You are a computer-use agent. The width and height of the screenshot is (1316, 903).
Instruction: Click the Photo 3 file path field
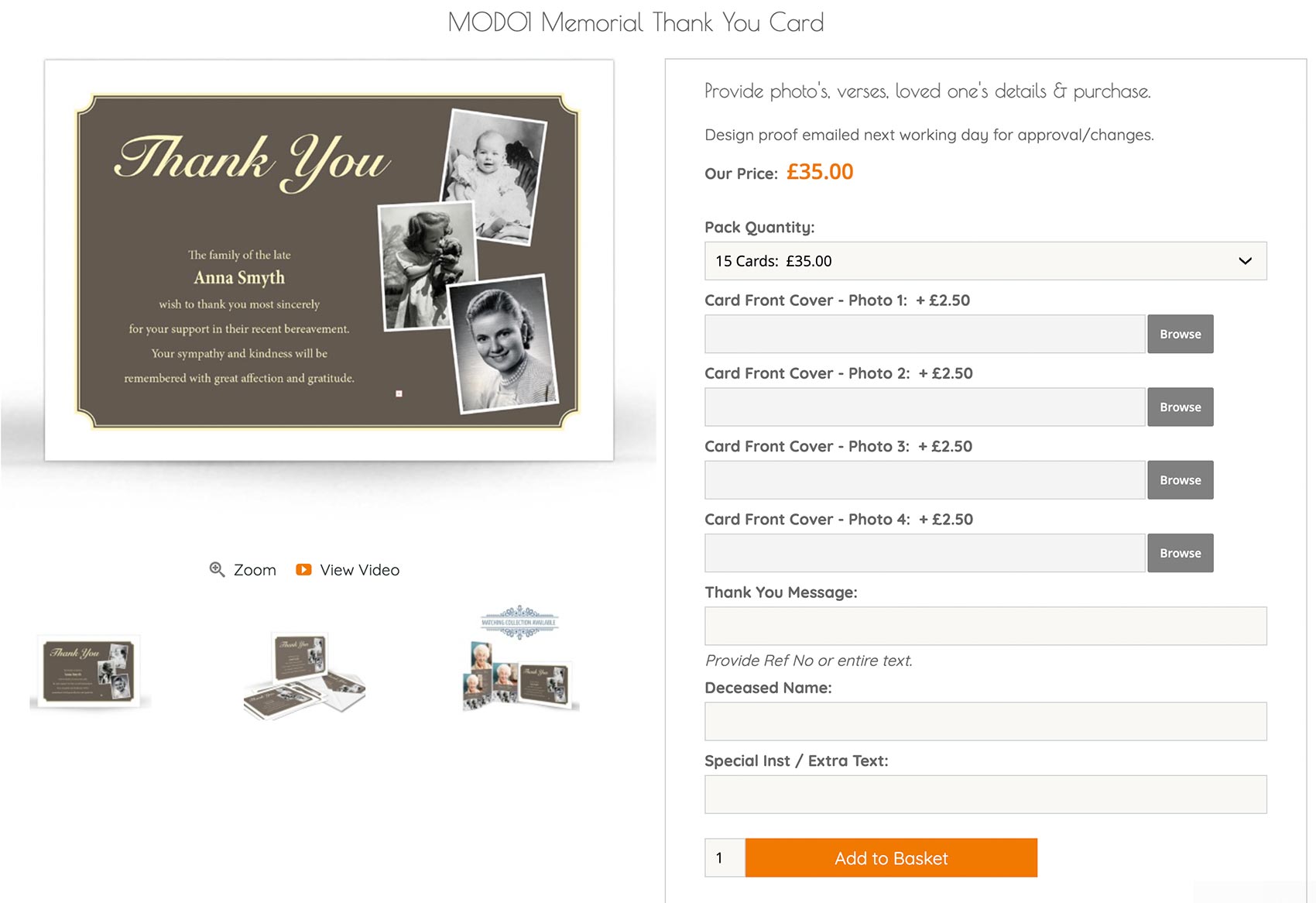click(x=924, y=480)
